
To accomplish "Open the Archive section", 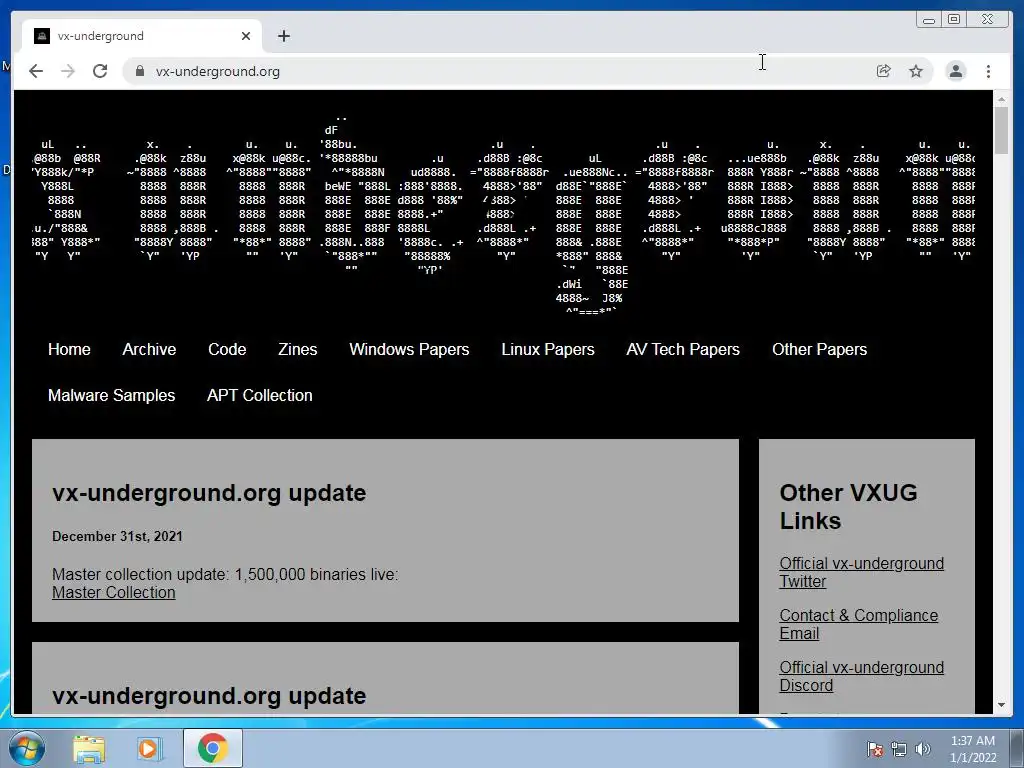I will coord(149,349).
